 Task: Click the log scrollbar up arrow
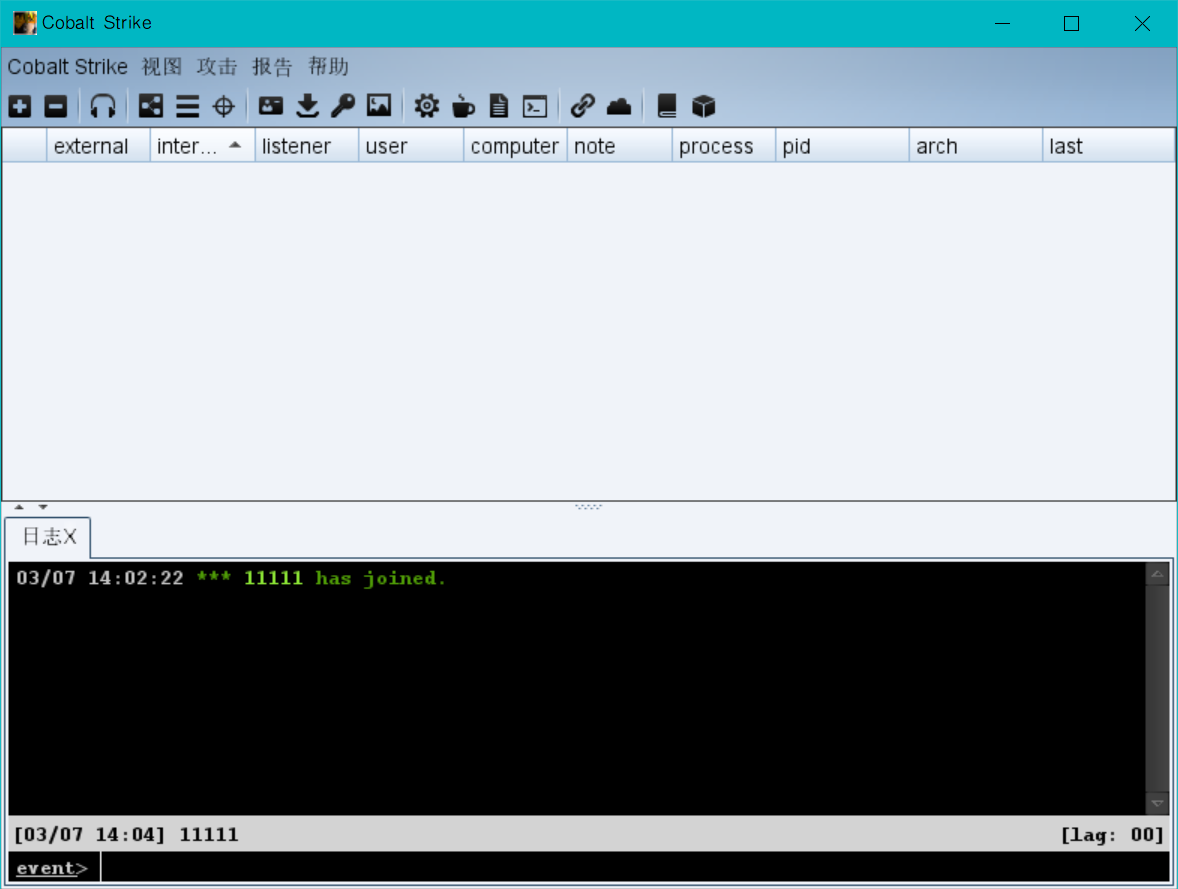pos(1158,574)
